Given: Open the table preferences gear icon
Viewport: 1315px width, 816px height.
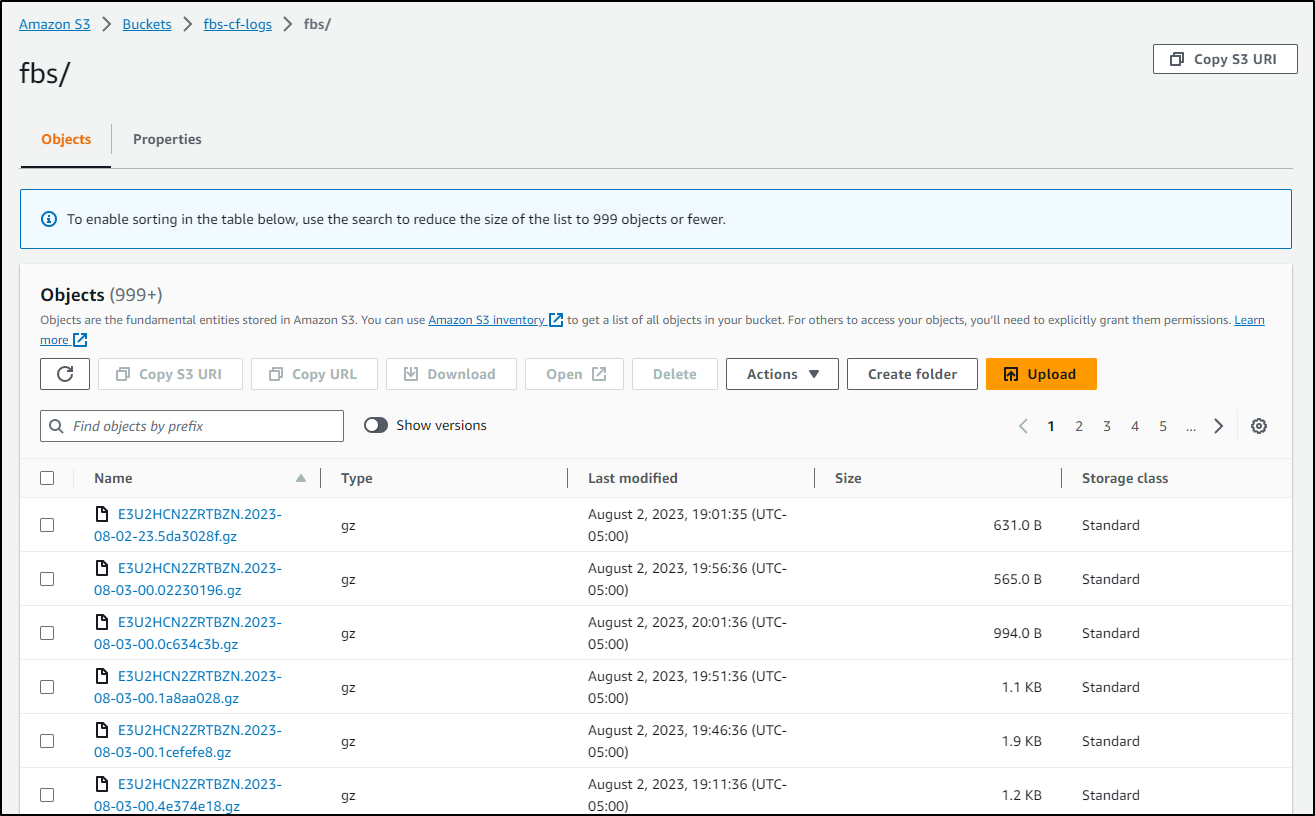Looking at the screenshot, I should 1259,426.
